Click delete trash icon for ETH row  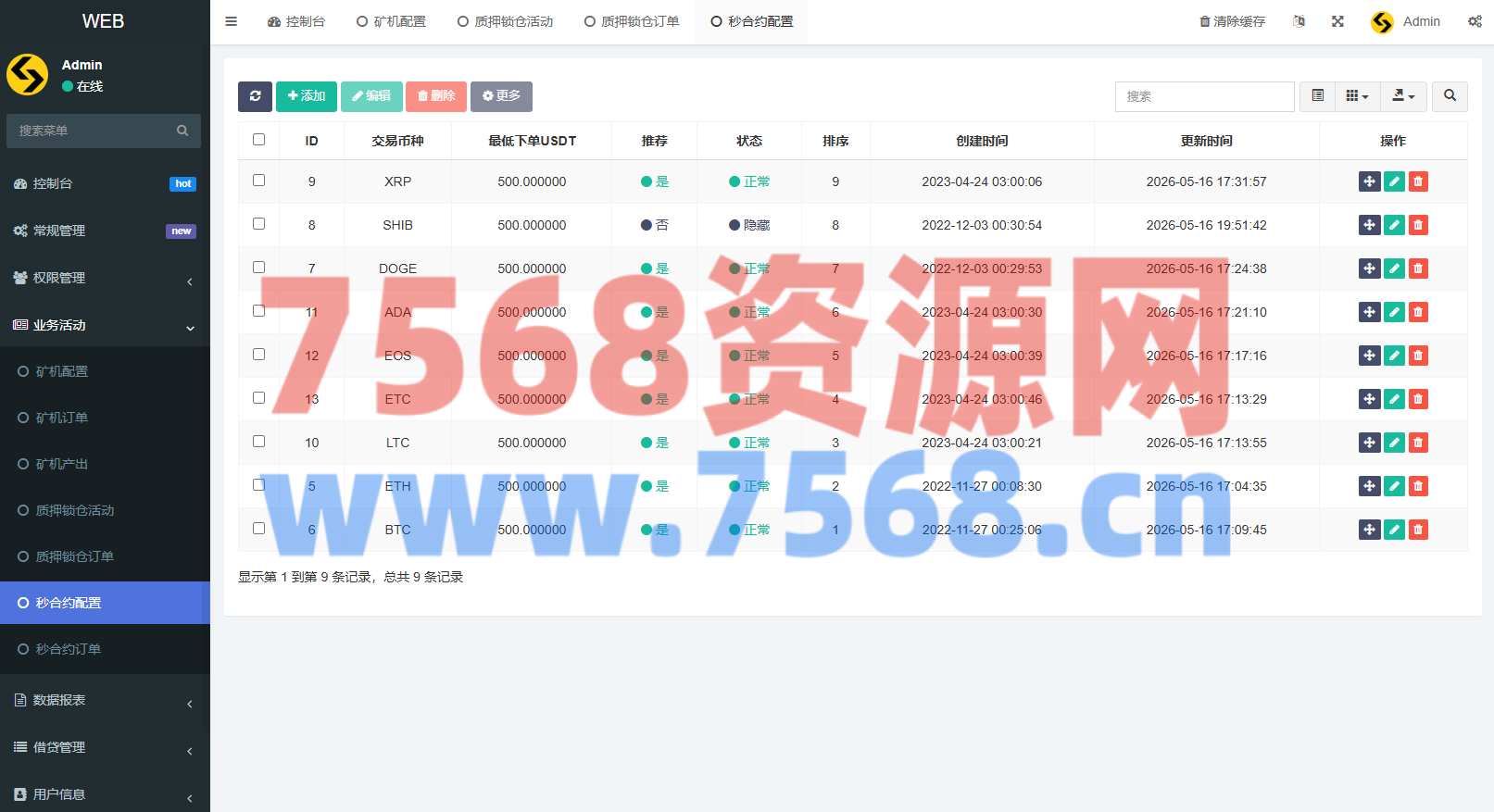[x=1418, y=486]
